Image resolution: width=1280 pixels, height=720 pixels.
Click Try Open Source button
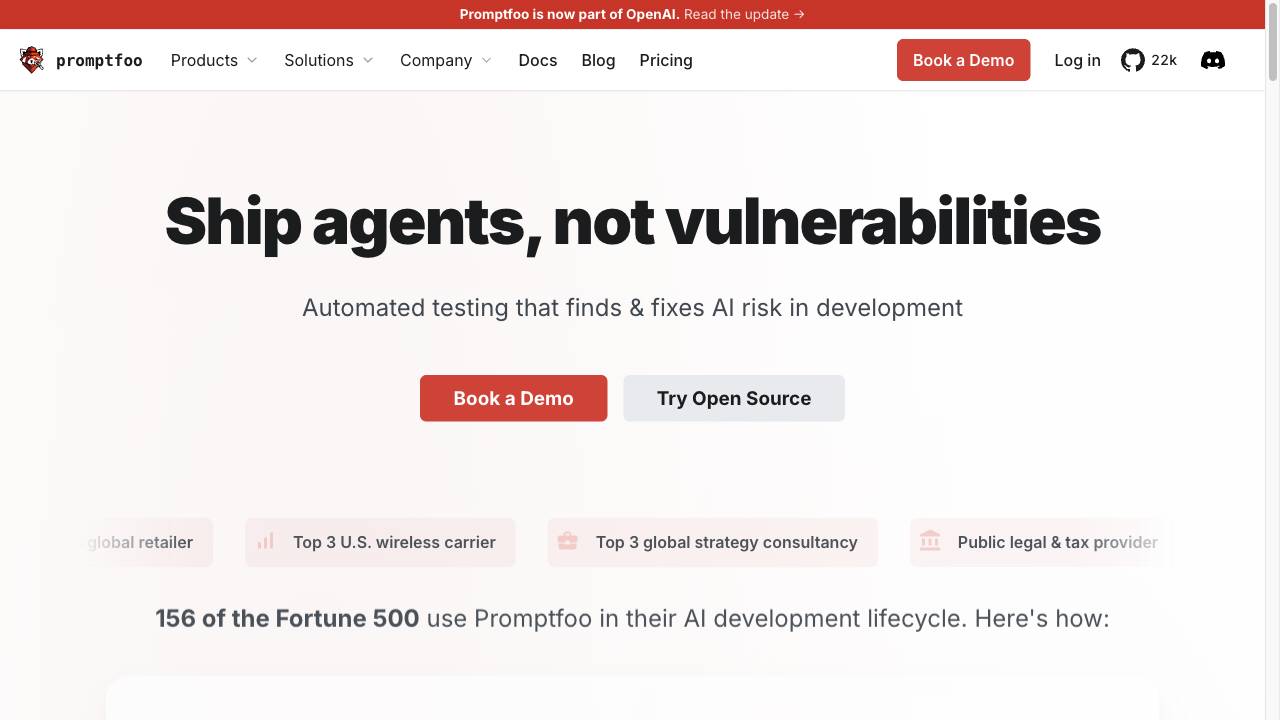tap(734, 398)
